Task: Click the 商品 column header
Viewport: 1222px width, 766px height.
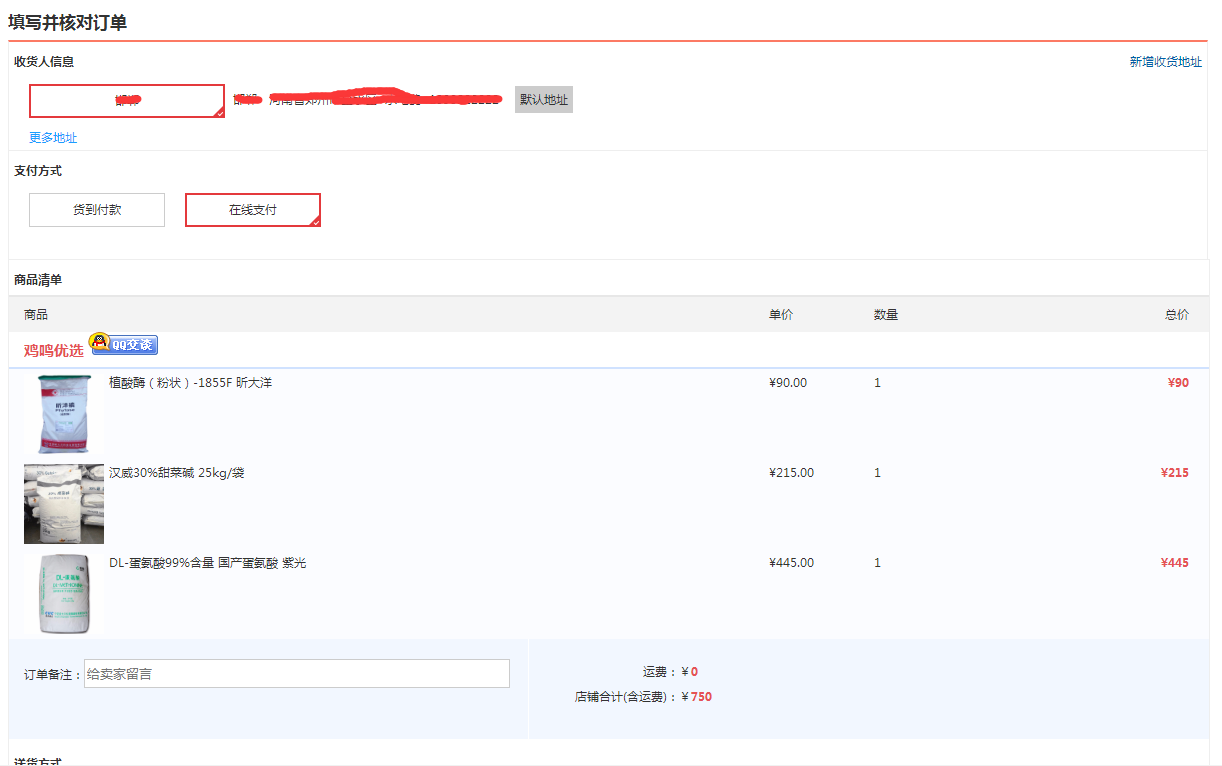Action: 36,315
